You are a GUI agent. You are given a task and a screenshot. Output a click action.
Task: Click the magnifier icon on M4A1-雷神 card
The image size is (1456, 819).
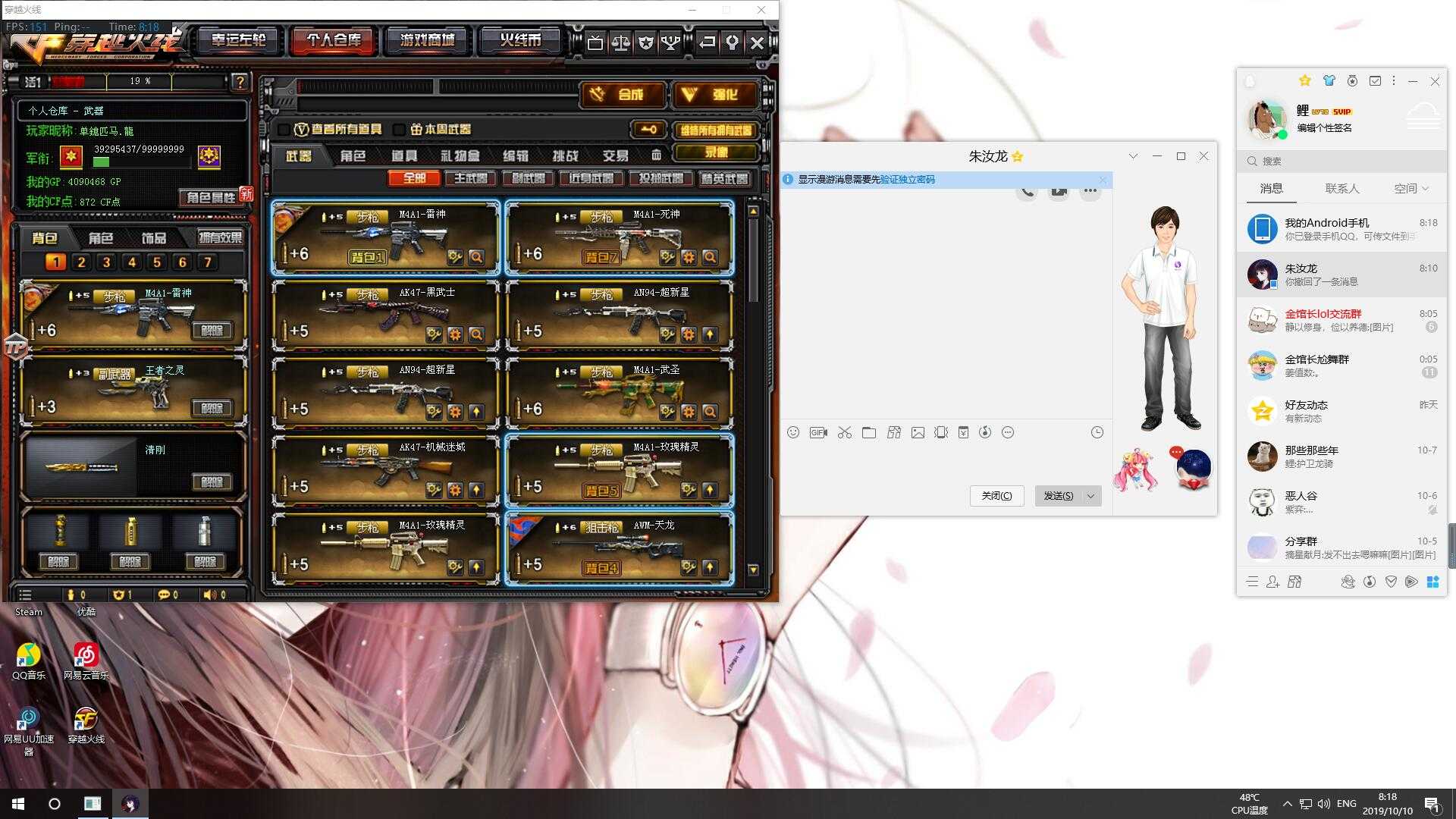tap(476, 257)
